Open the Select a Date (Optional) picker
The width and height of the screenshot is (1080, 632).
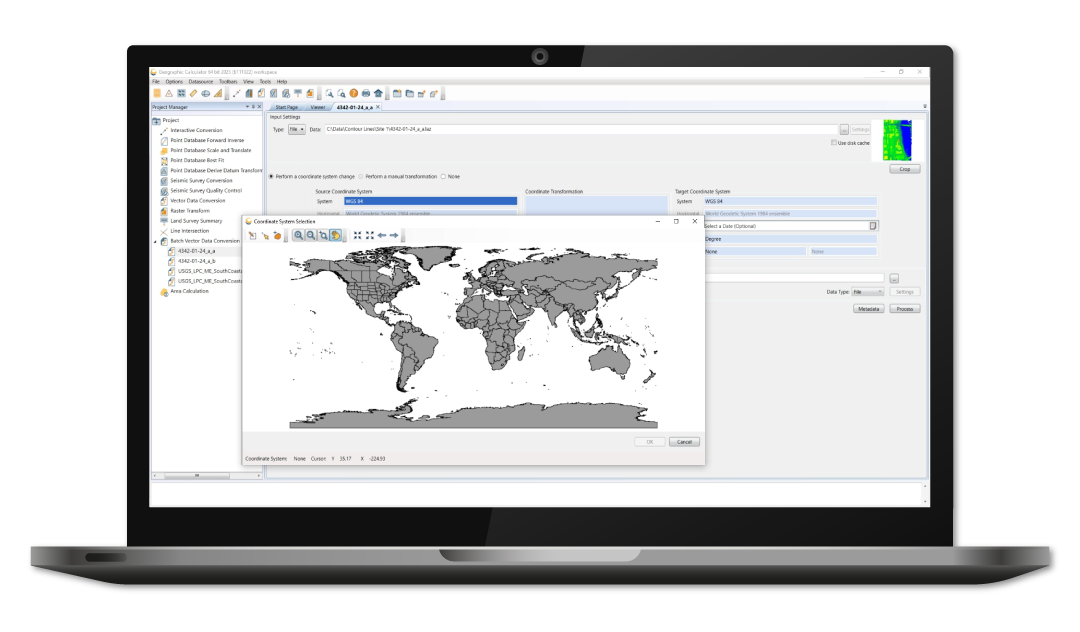pos(872,226)
